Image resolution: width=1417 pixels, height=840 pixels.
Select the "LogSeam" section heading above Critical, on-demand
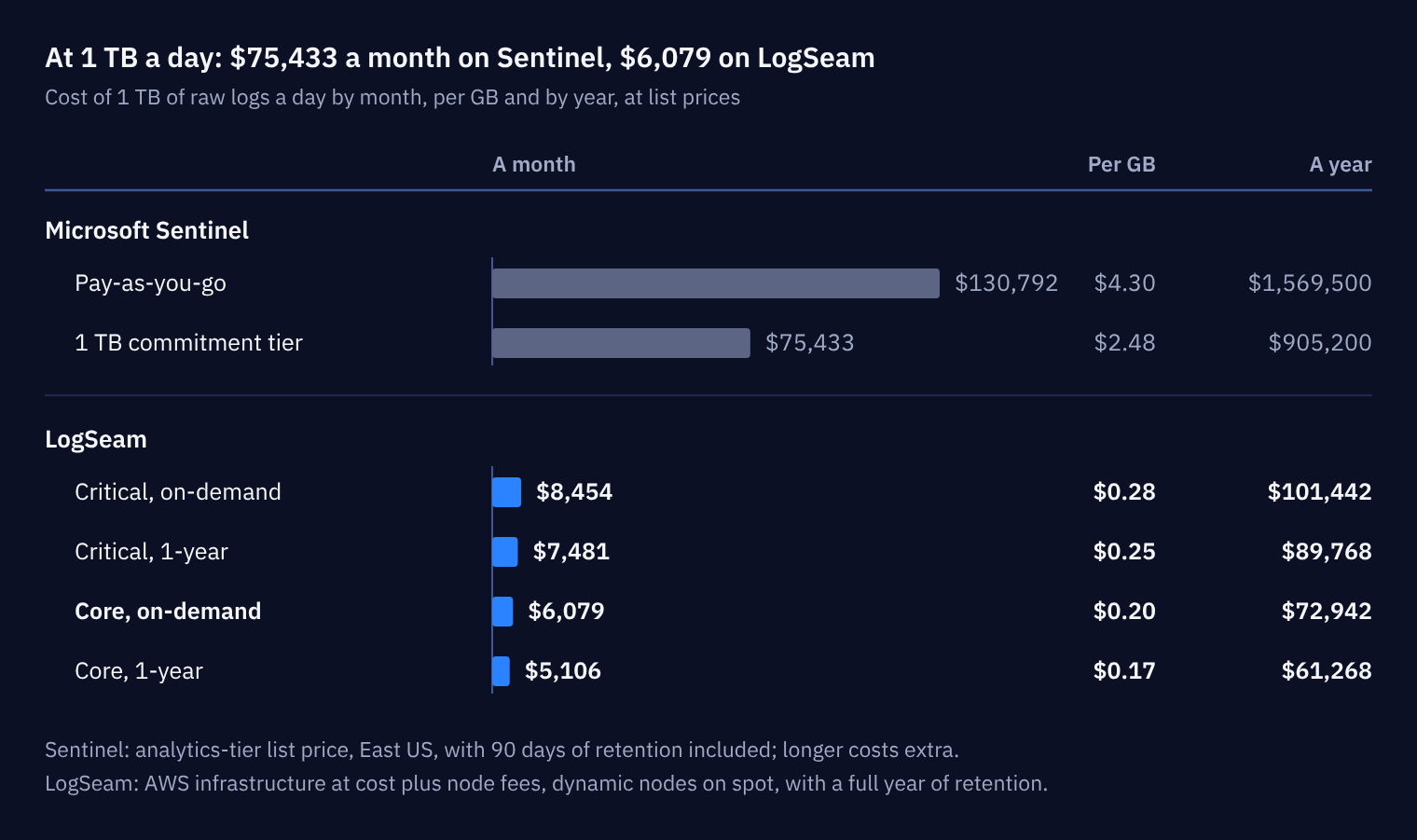96,440
